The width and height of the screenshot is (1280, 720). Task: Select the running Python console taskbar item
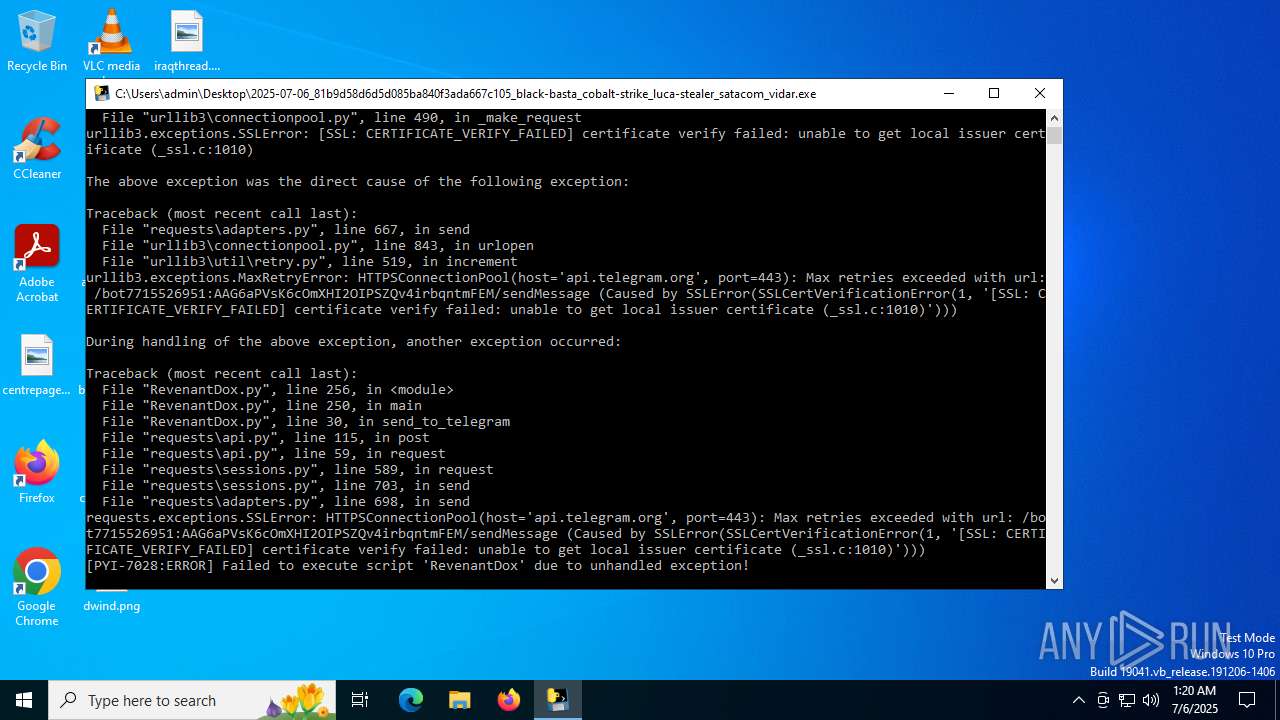pyautogui.click(x=558, y=700)
